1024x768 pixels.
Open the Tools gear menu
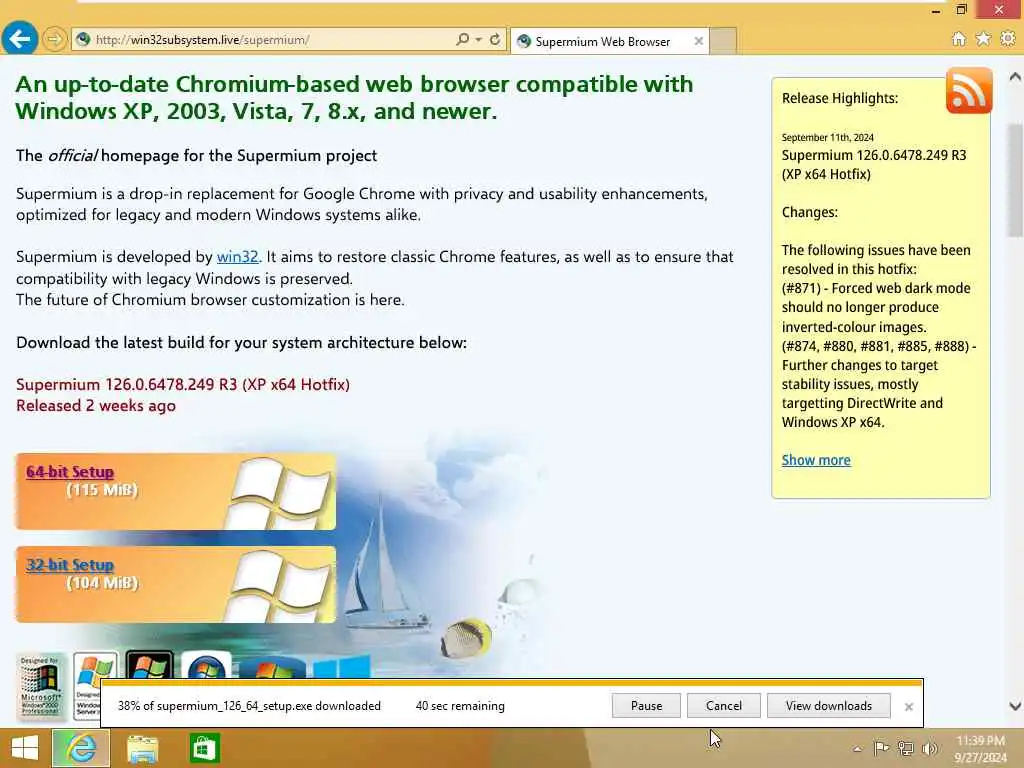[1008, 39]
